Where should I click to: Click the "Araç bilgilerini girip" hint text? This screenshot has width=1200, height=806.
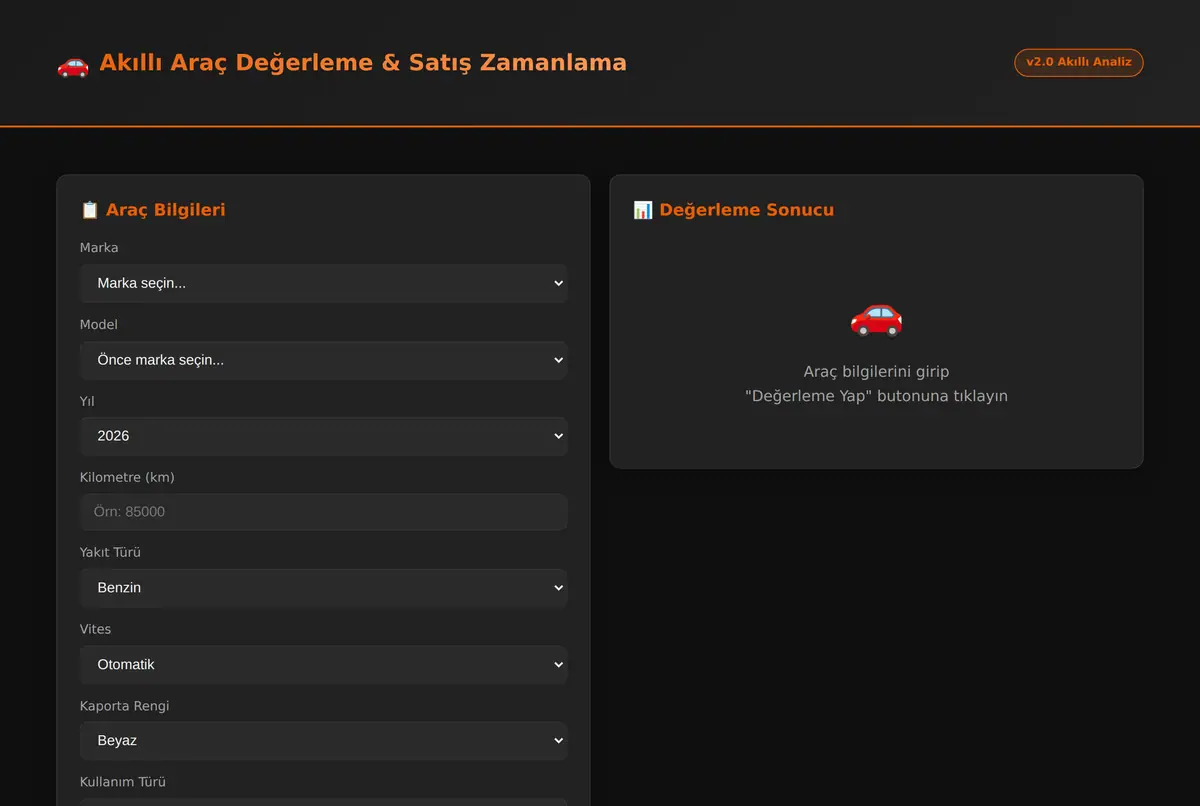coord(876,371)
